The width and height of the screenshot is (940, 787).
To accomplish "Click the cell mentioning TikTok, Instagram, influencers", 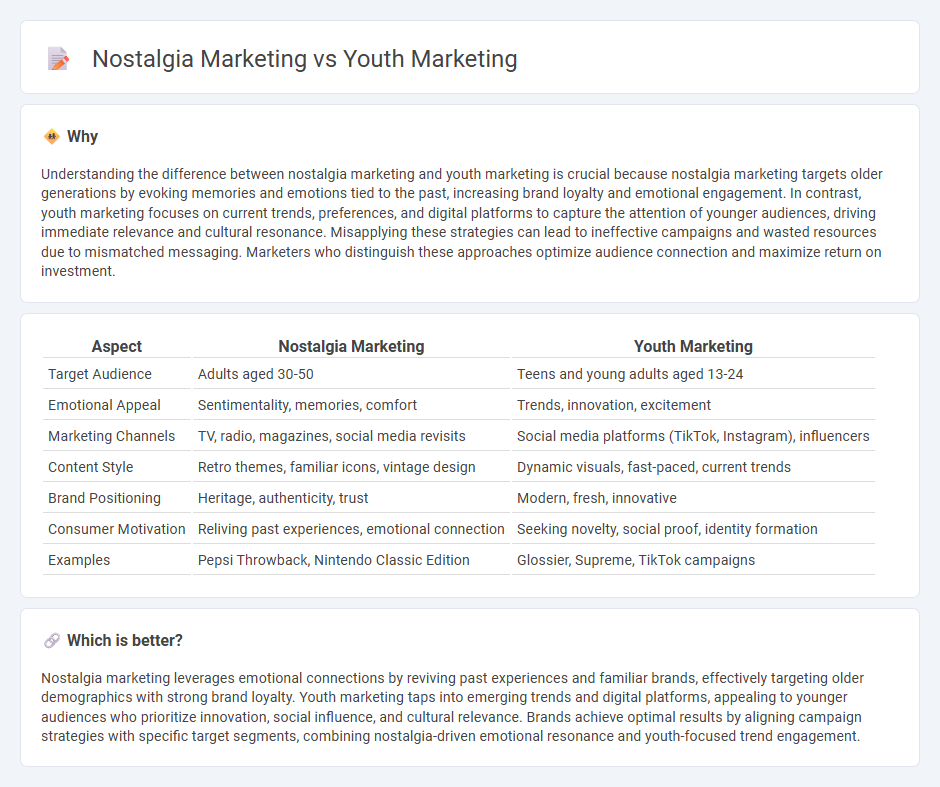I will [x=693, y=436].
